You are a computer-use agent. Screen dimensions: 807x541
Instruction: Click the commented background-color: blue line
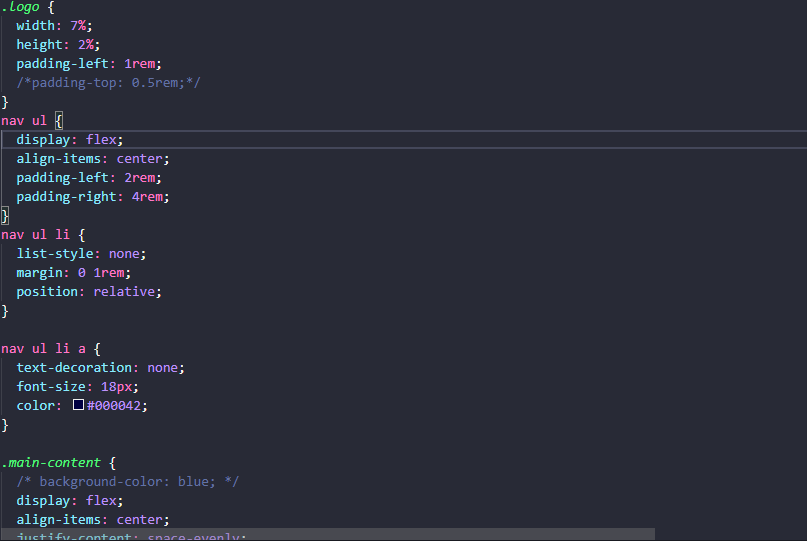tap(128, 482)
